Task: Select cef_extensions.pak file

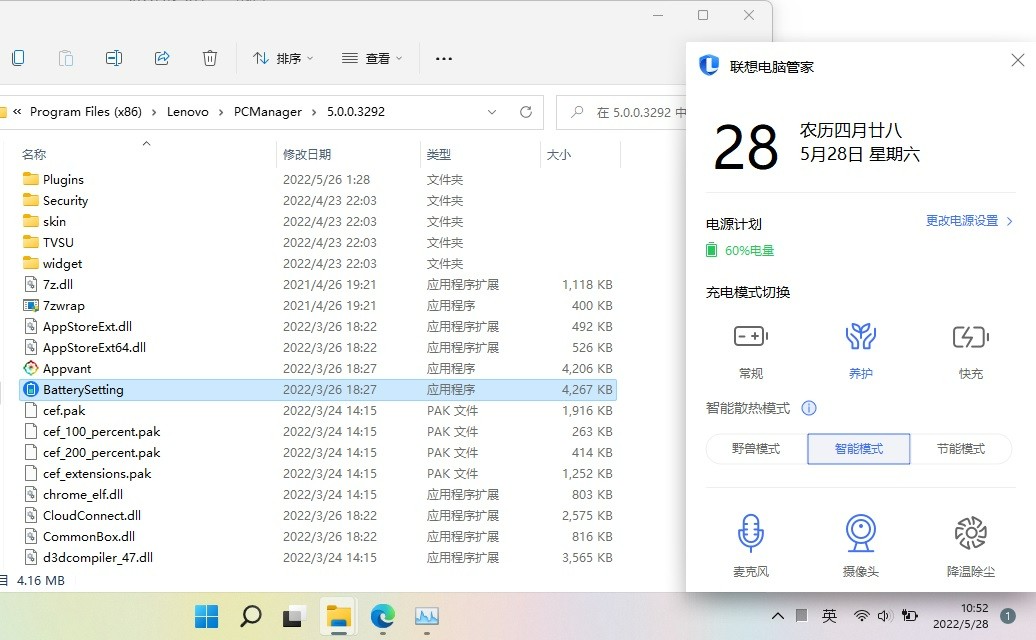Action: coord(97,474)
